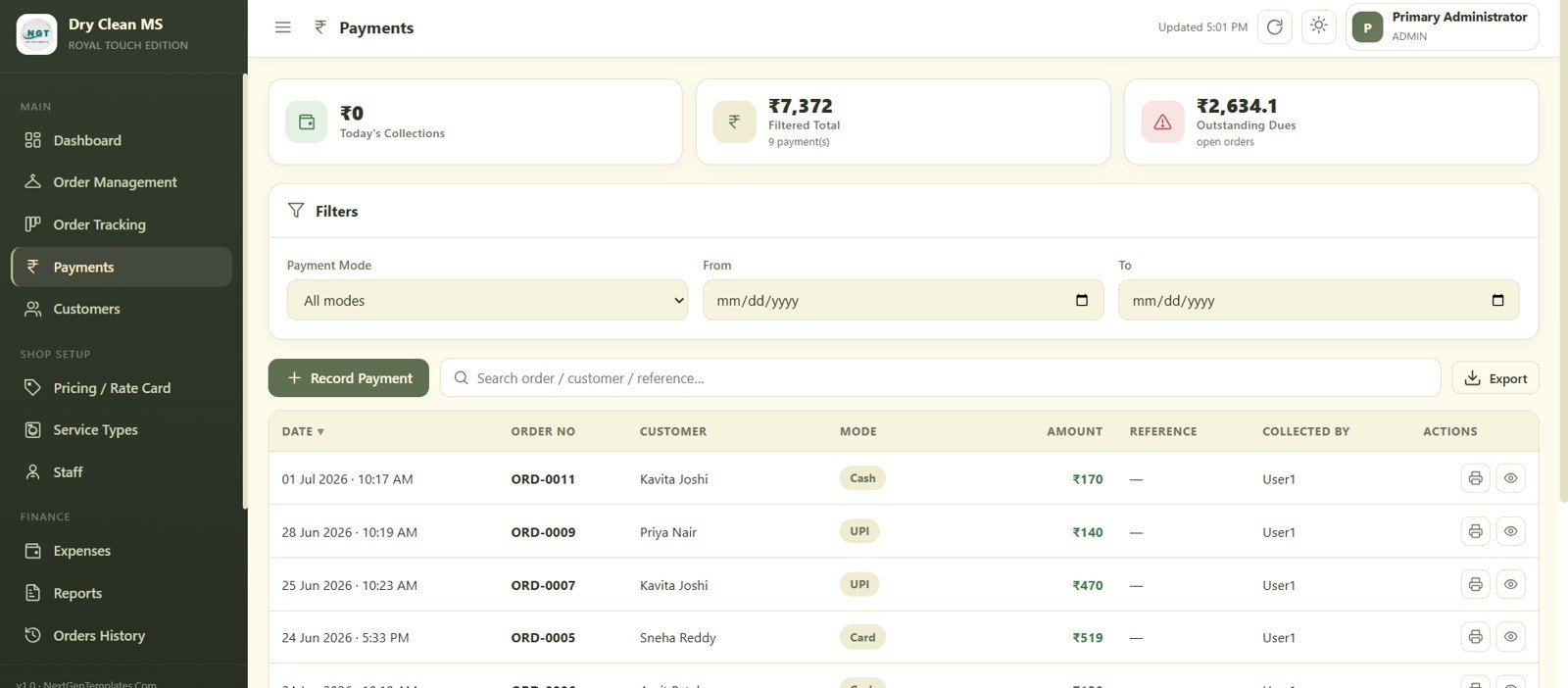Image resolution: width=1568 pixels, height=688 pixels.
Task: Click the From date field
Action: tap(903, 300)
